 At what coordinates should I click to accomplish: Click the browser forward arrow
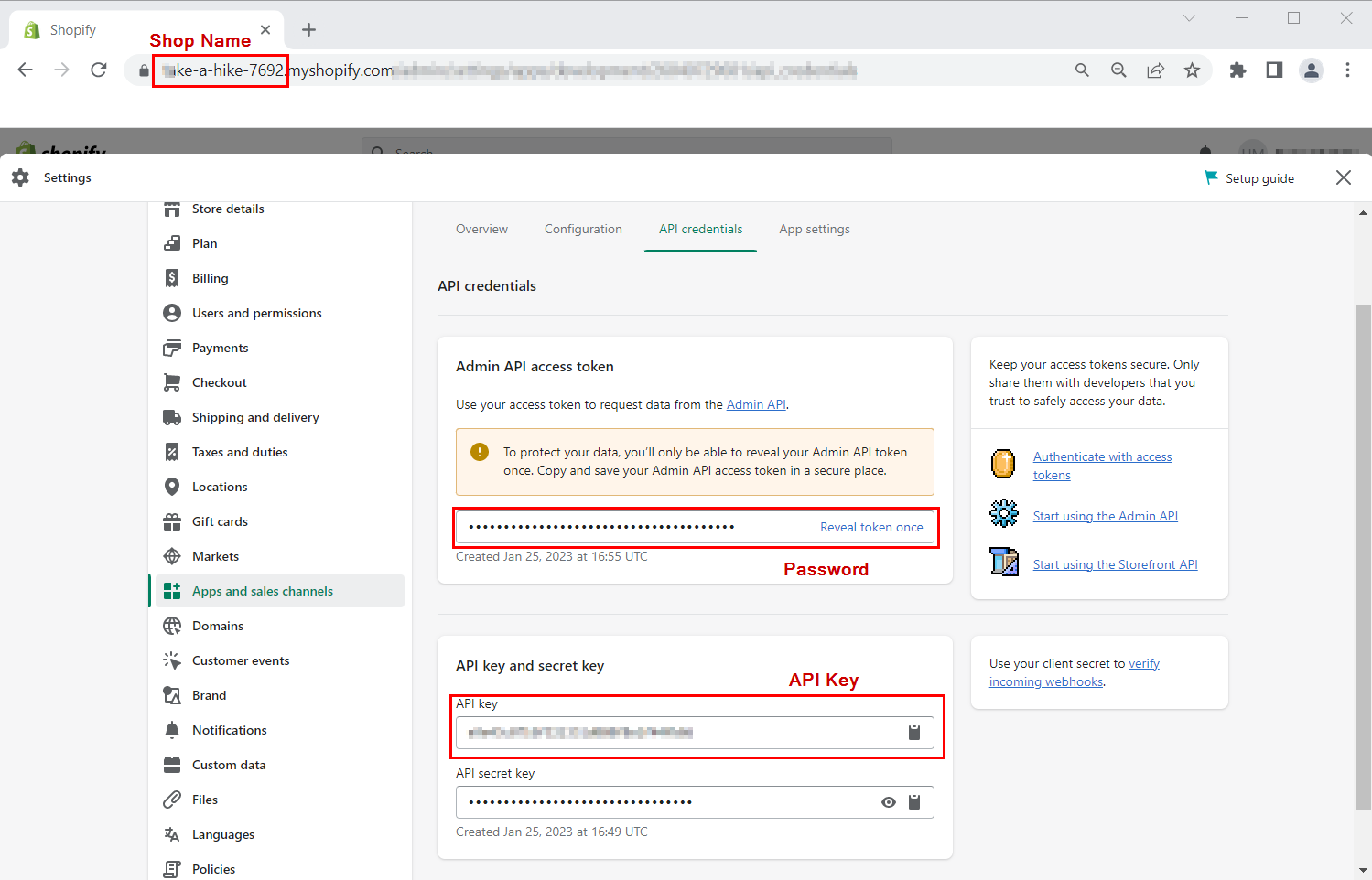62,70
